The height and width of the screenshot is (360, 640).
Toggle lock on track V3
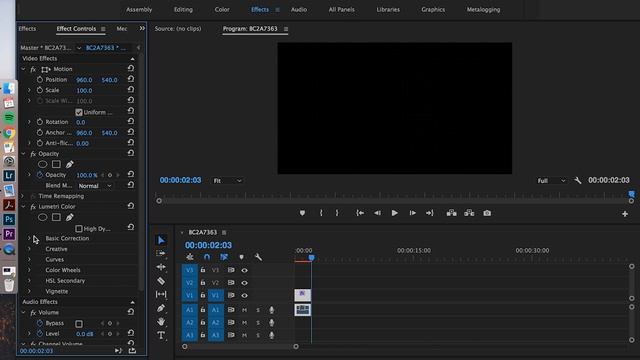pos(203,270)
